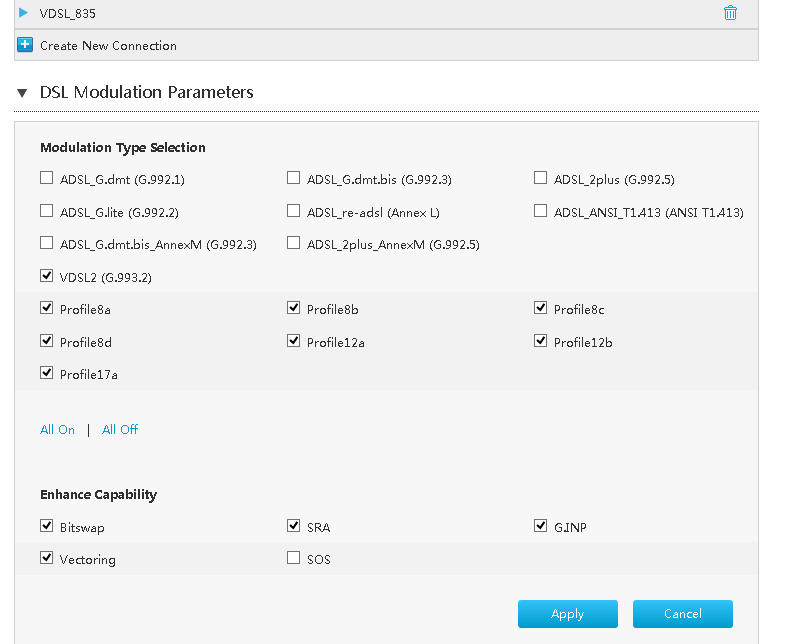Viewport: 802px width, 644px height.
Task: Turn off SRA checkbox
Action: [x=293, y=526]
